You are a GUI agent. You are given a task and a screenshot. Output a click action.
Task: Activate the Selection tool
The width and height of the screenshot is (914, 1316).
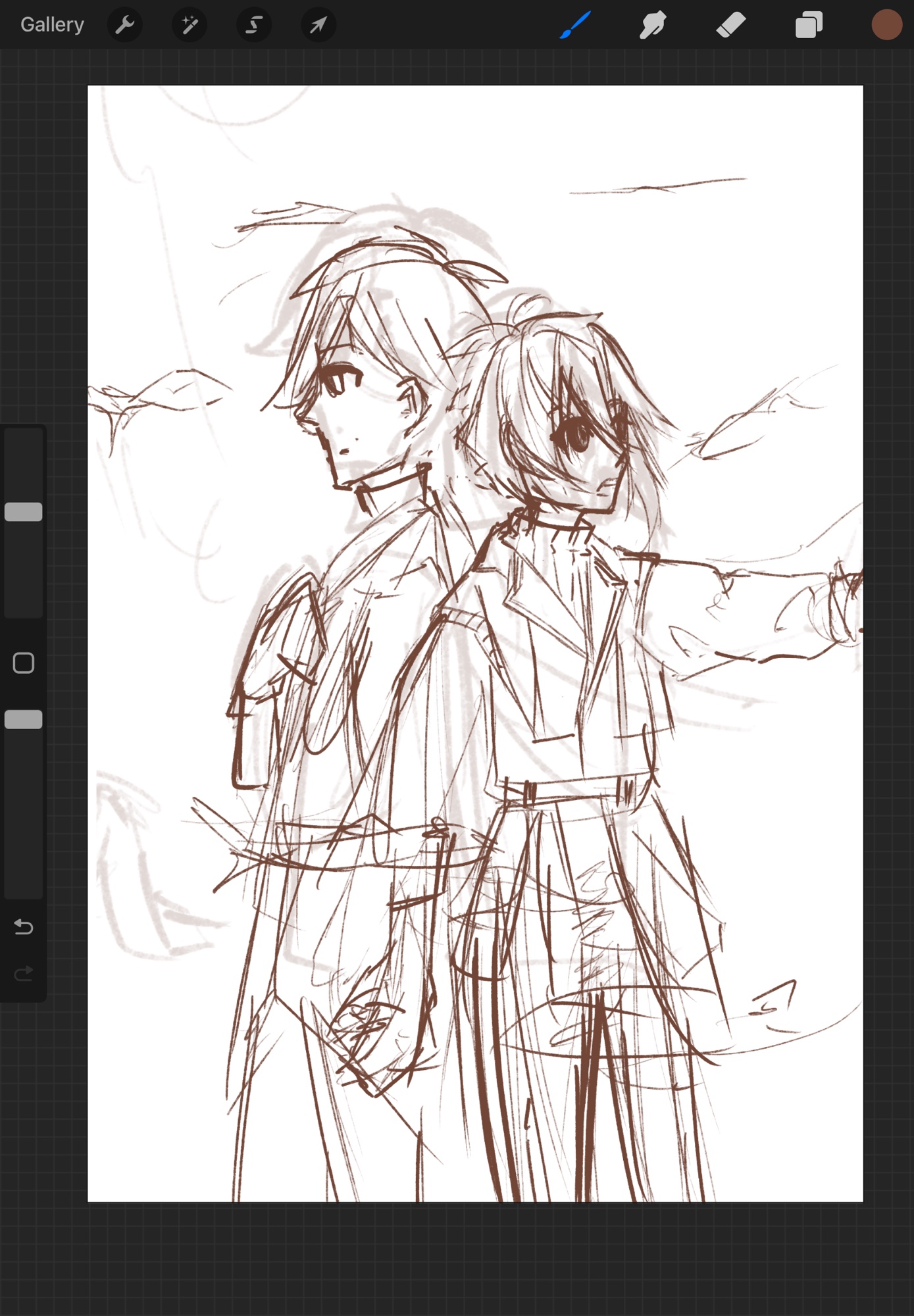coord(254,25)
